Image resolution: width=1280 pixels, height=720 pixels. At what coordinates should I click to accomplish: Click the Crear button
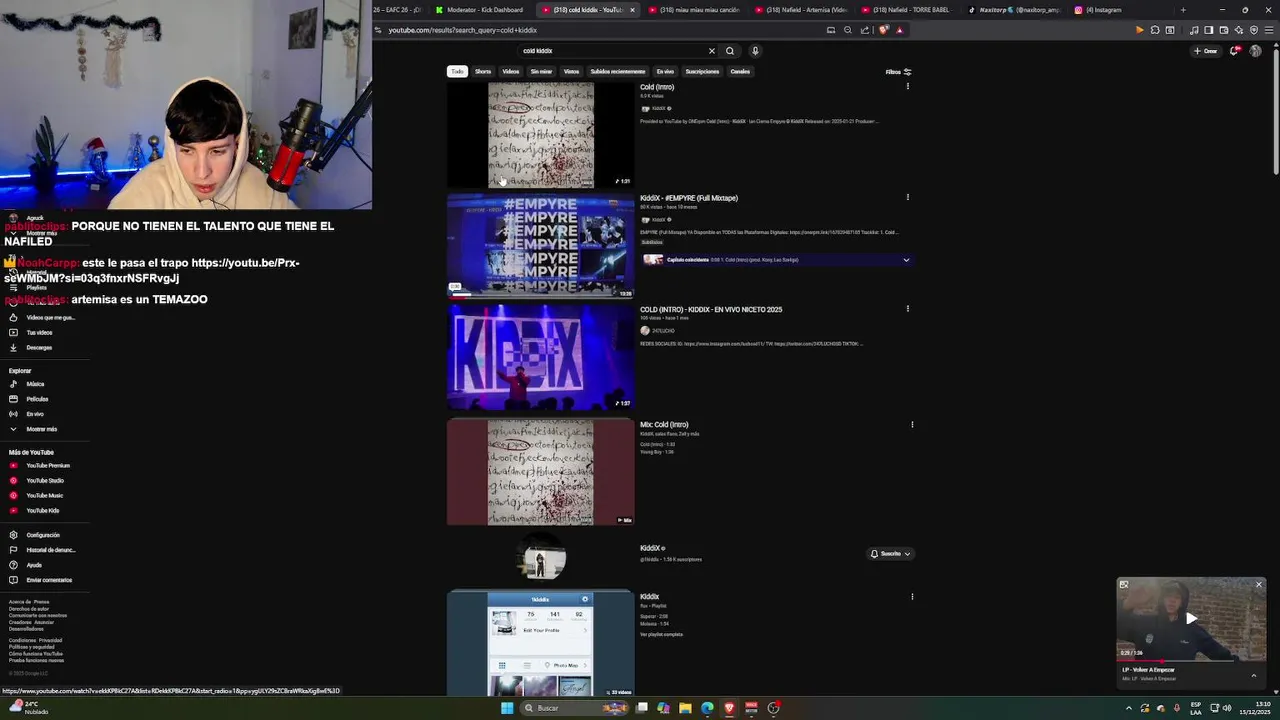(x=1205, y=51)
